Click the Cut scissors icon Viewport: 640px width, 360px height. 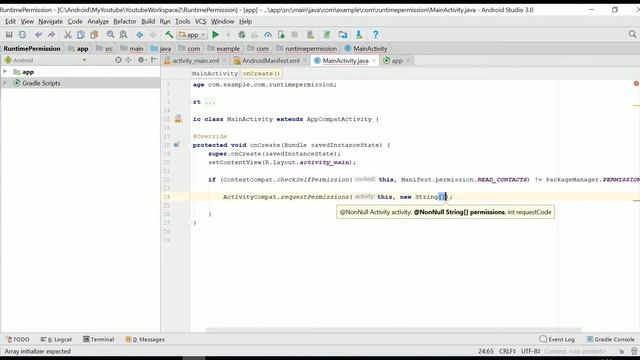[68, 35]
